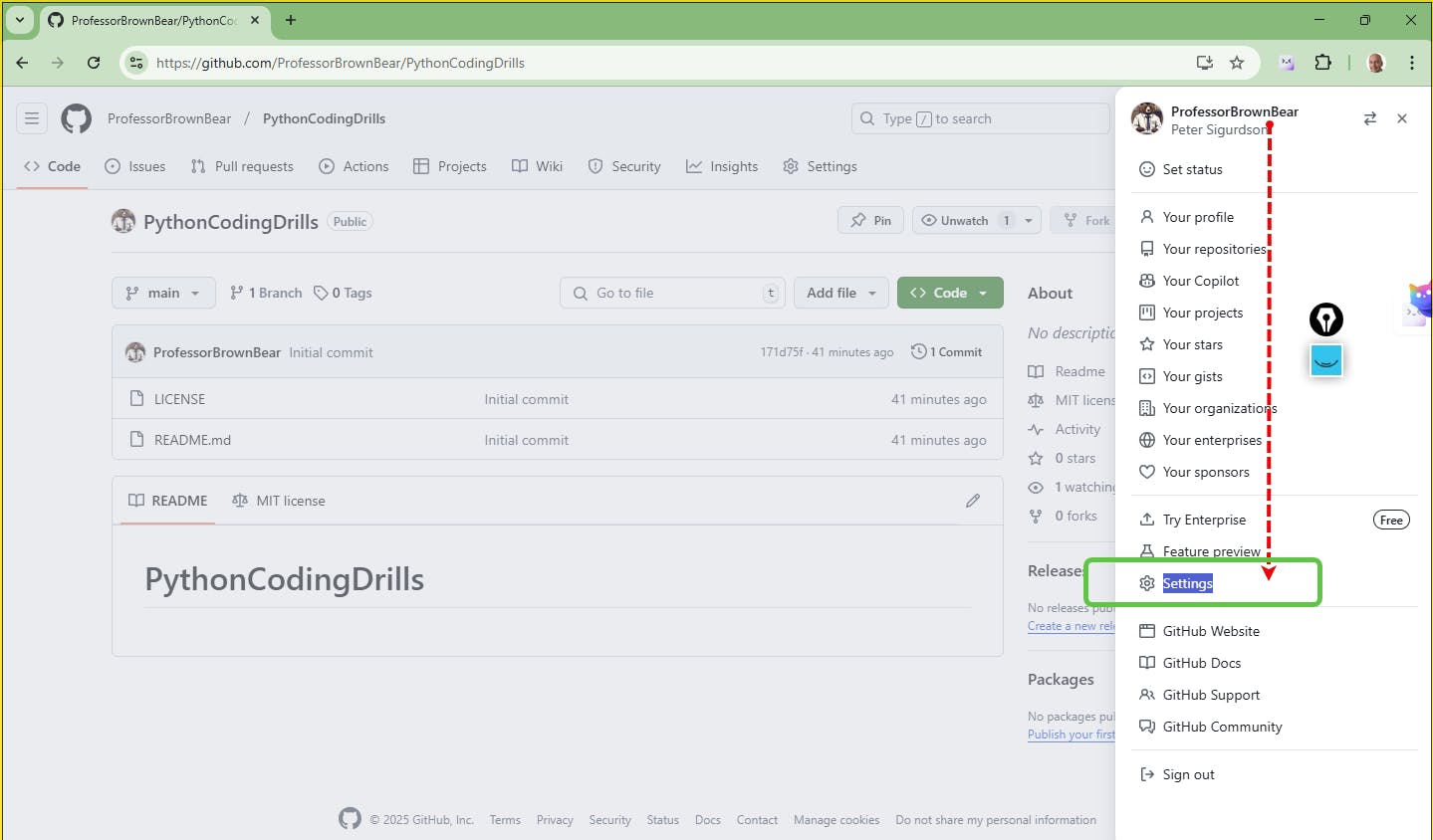This screenshot has width=1433, height=840.
Task: Click the account switcher arrows icon
Action: 1370,118
